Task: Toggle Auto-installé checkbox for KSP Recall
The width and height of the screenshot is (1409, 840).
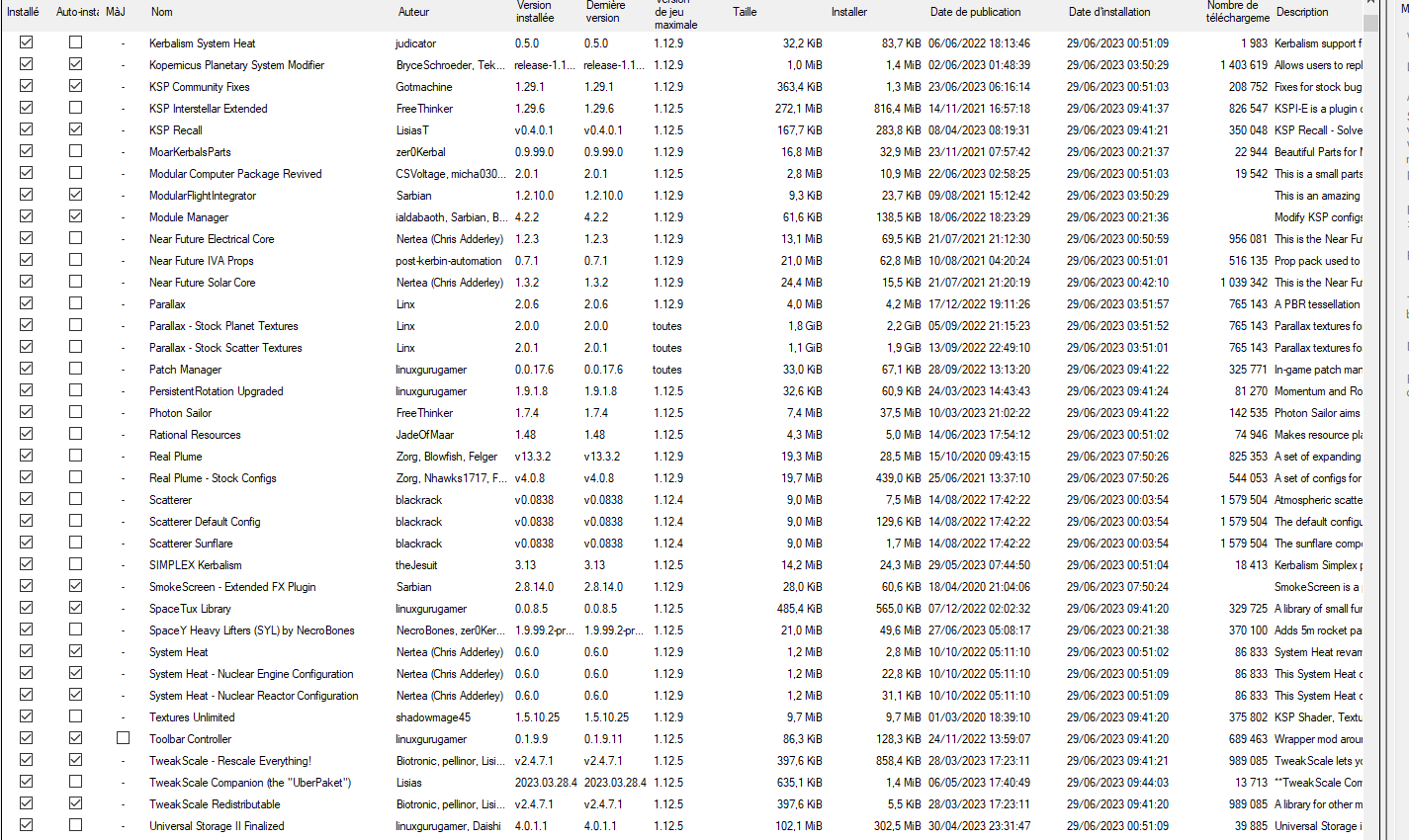Action: coord(75,129)
